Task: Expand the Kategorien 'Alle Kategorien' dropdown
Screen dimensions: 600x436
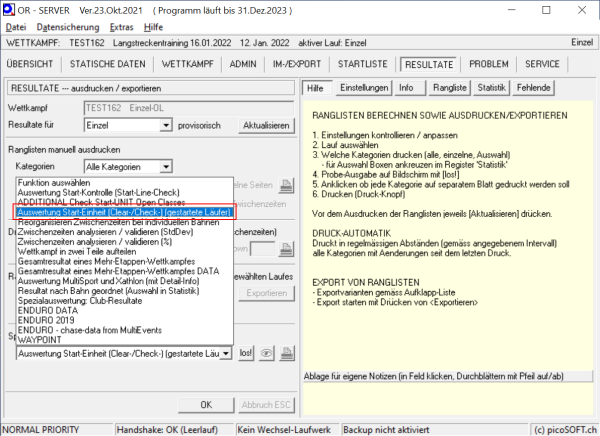Action: click(x=165, y=166)
